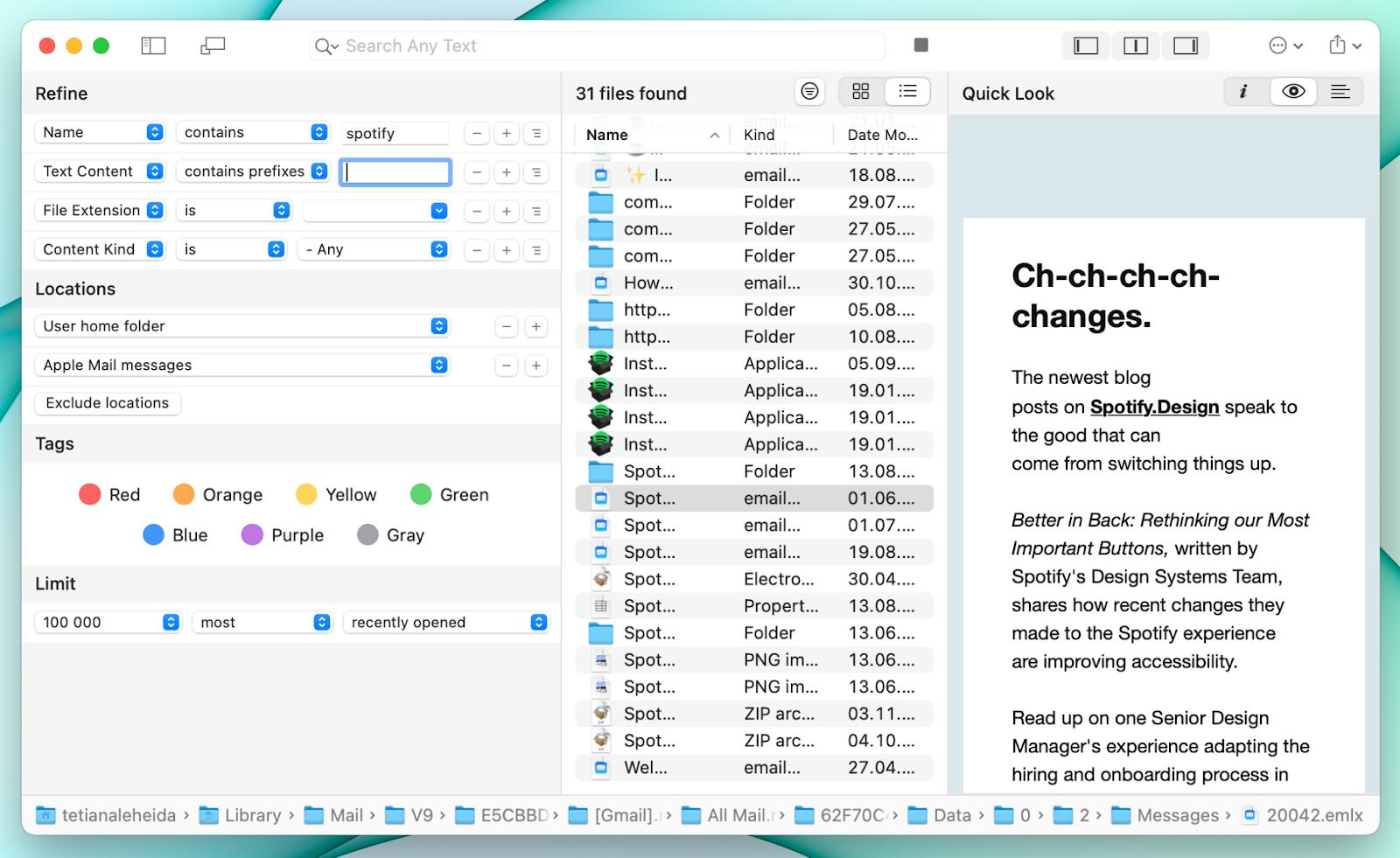The width and height of the screenshot is (1400, 858).
Task: Click the Exclude locations button
Action: tap(108, 403)
